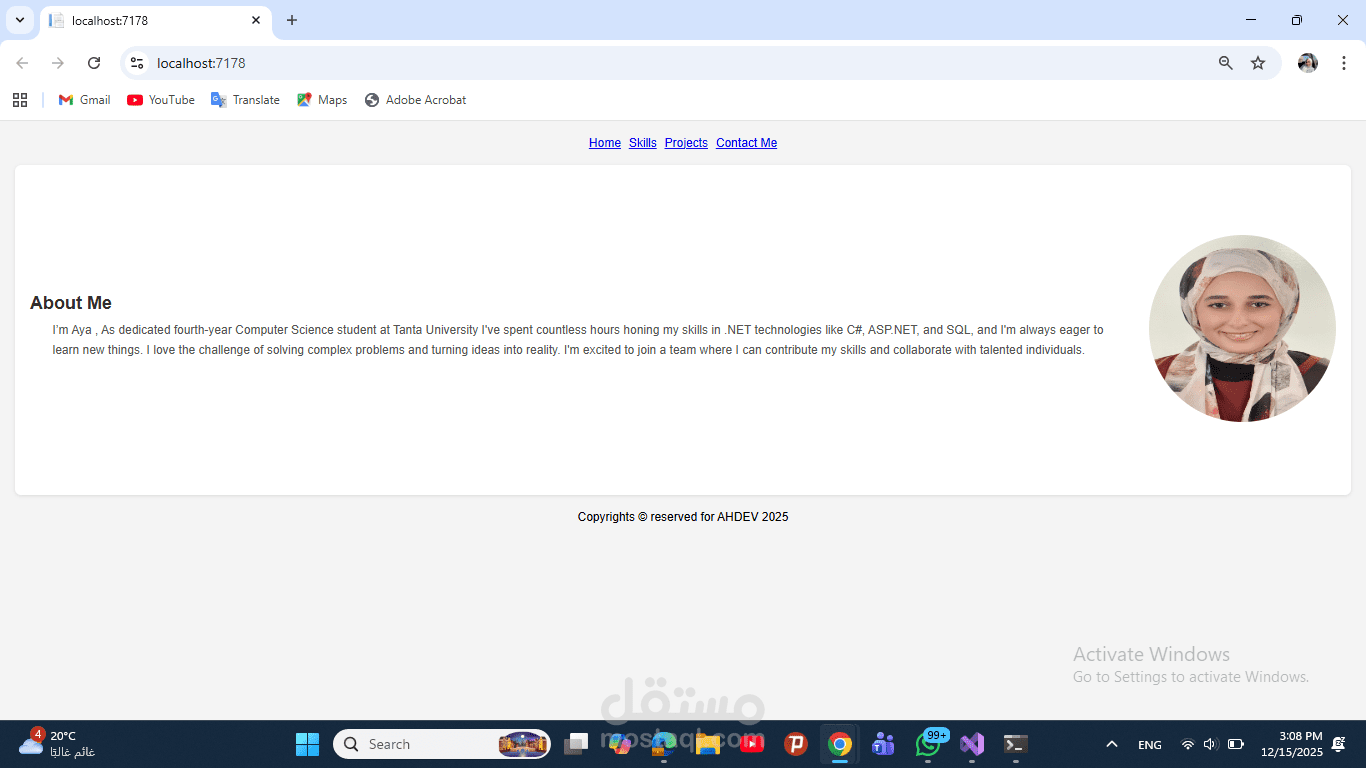Open Task View on the taskbar
The width and height of the screenshot is (1366, 768).
click(x=576, y=744)
